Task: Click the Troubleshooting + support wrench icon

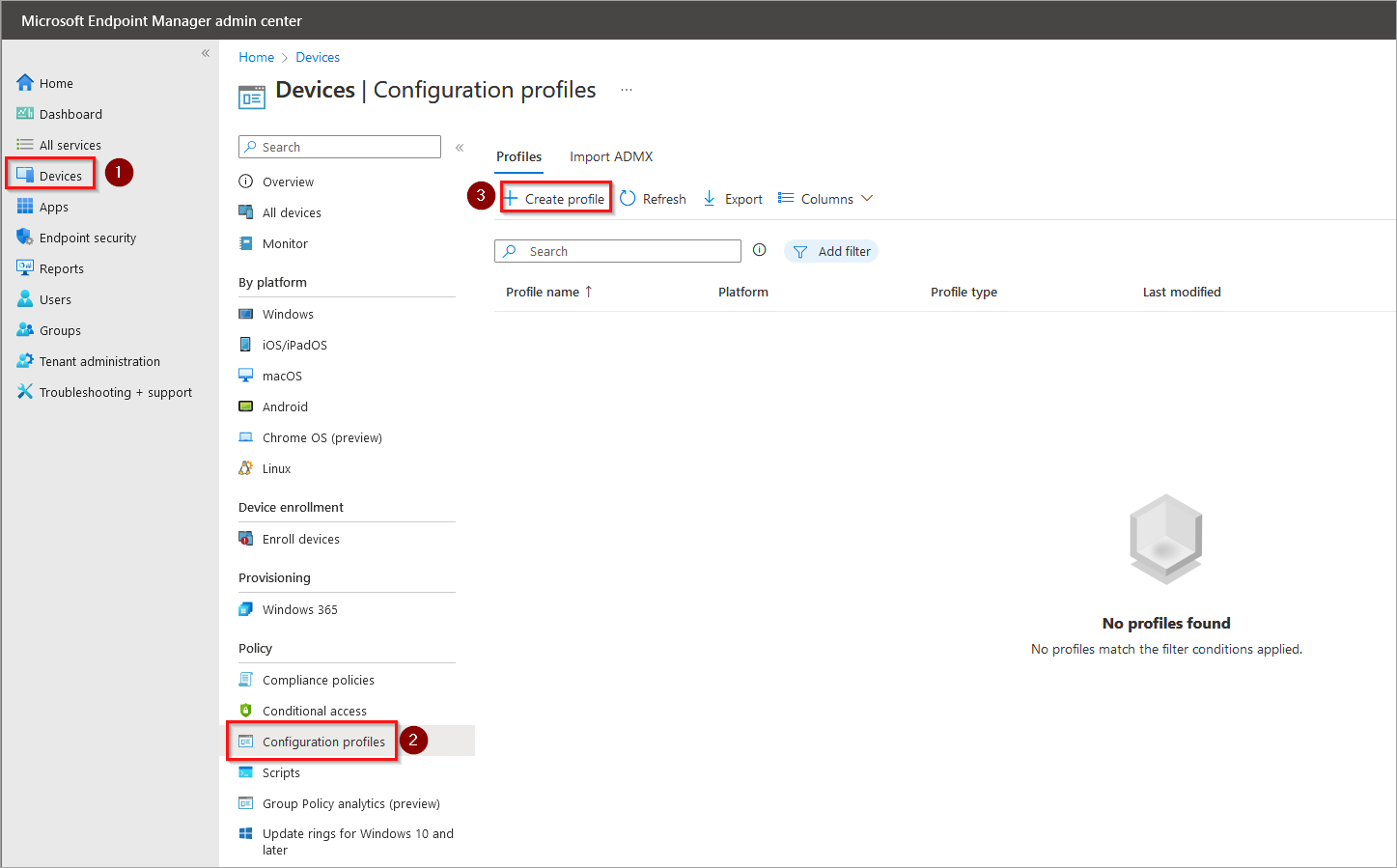Action: click(x=25, y=392)
